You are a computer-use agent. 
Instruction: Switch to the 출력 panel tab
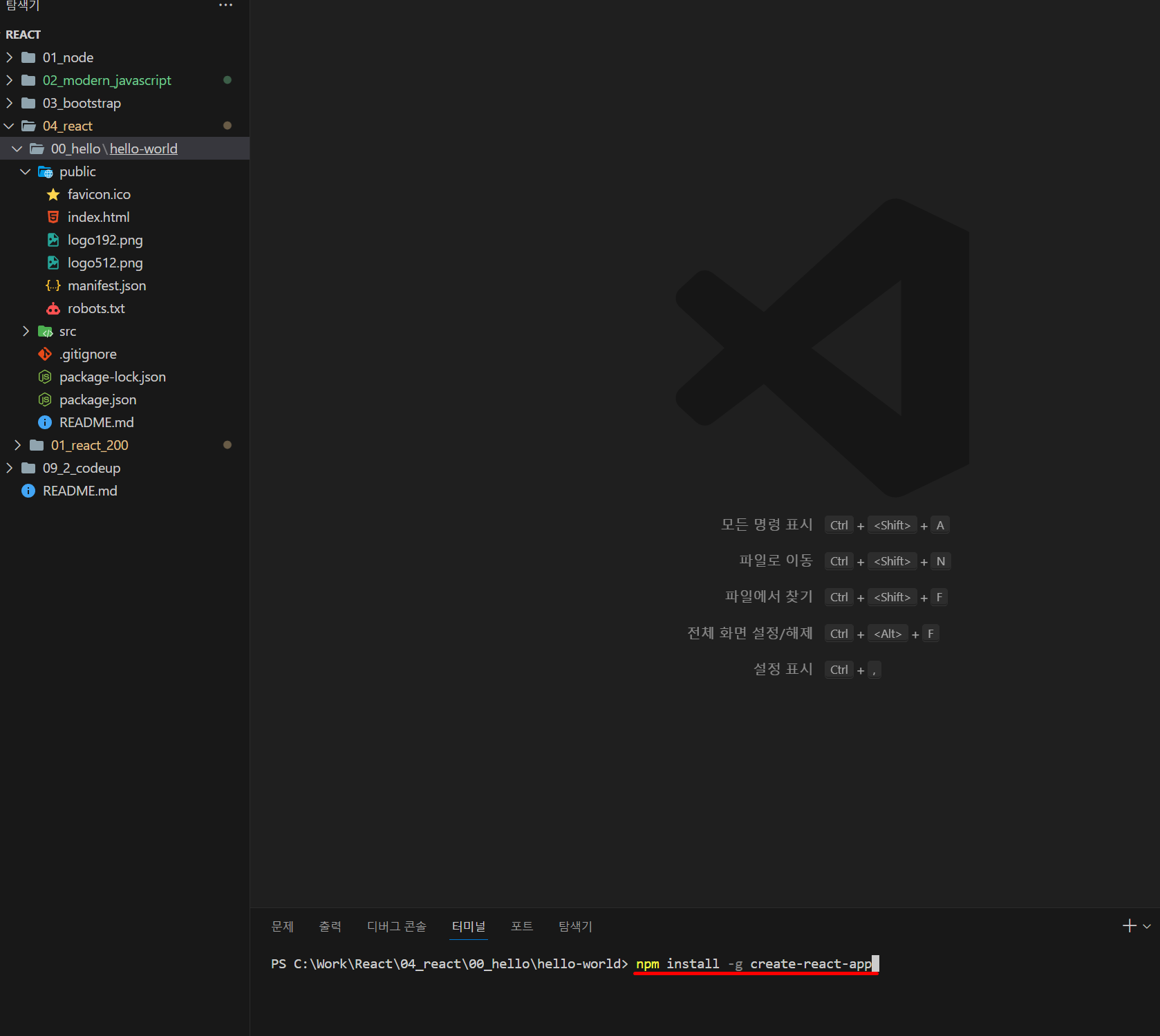click(x=330, y=926)
